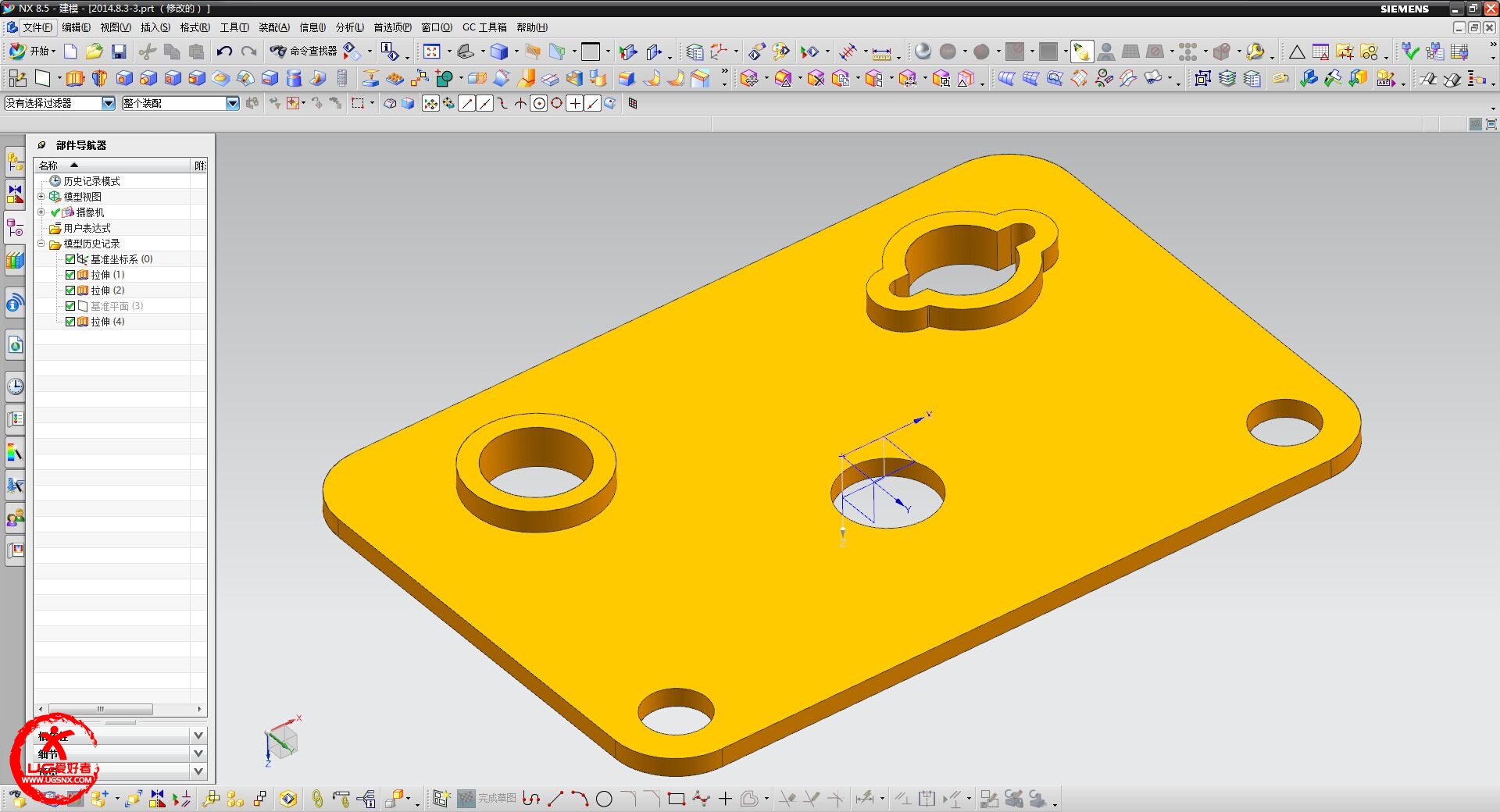Click the triangle icon in top toolbar
Screen dimensions: 1500x812
(1297, 52)
